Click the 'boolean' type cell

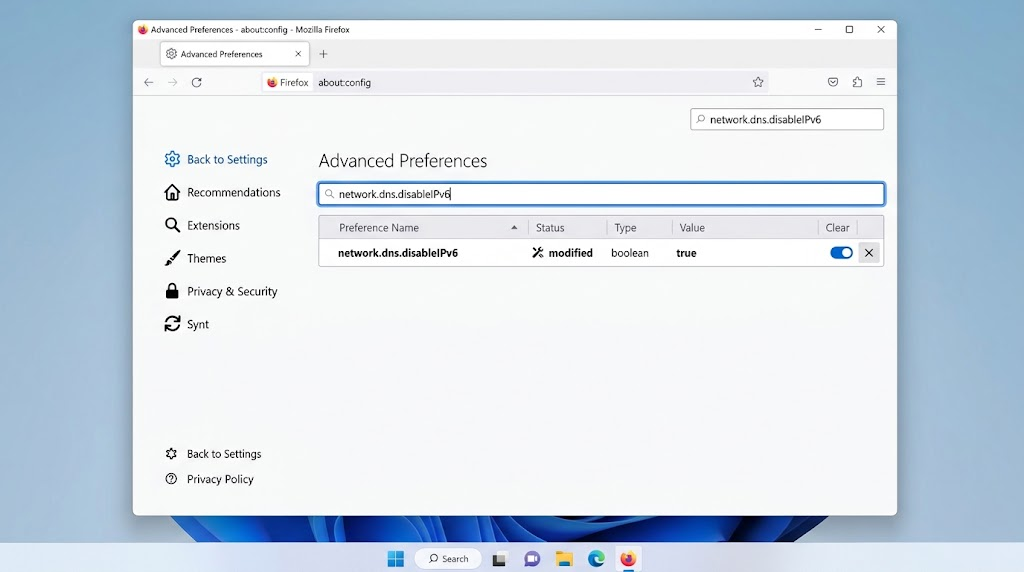(x=630, y=253)
